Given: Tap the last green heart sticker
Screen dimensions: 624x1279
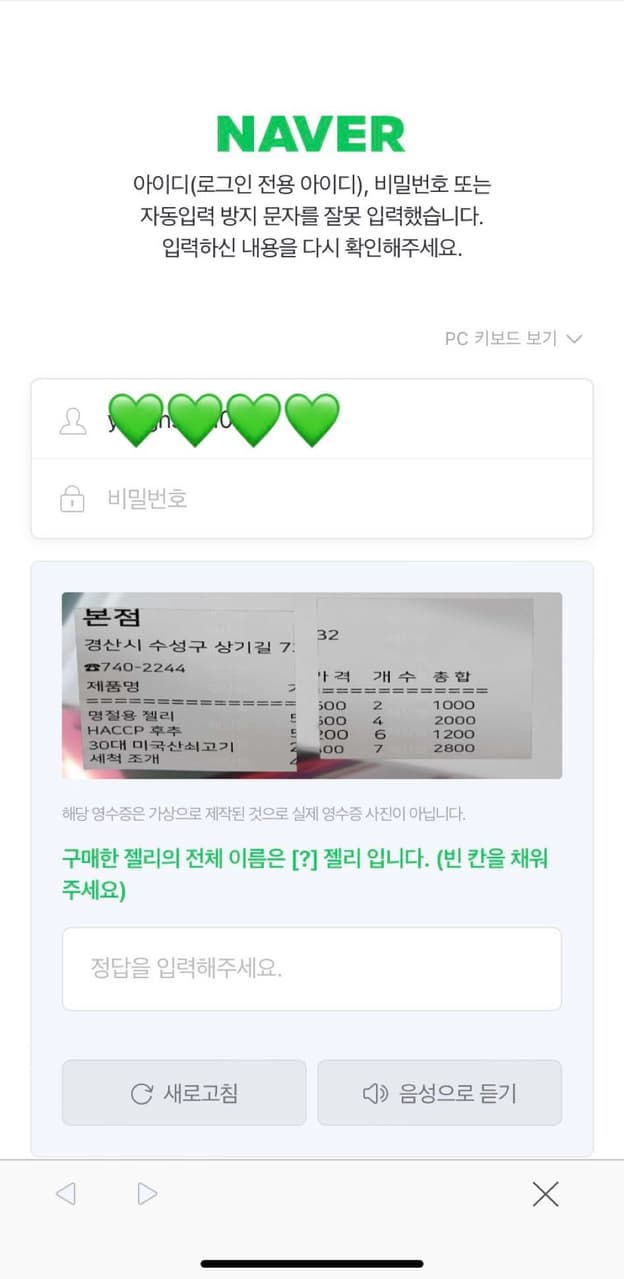Looking at the screenshot, I should click(x=313, y=420).
